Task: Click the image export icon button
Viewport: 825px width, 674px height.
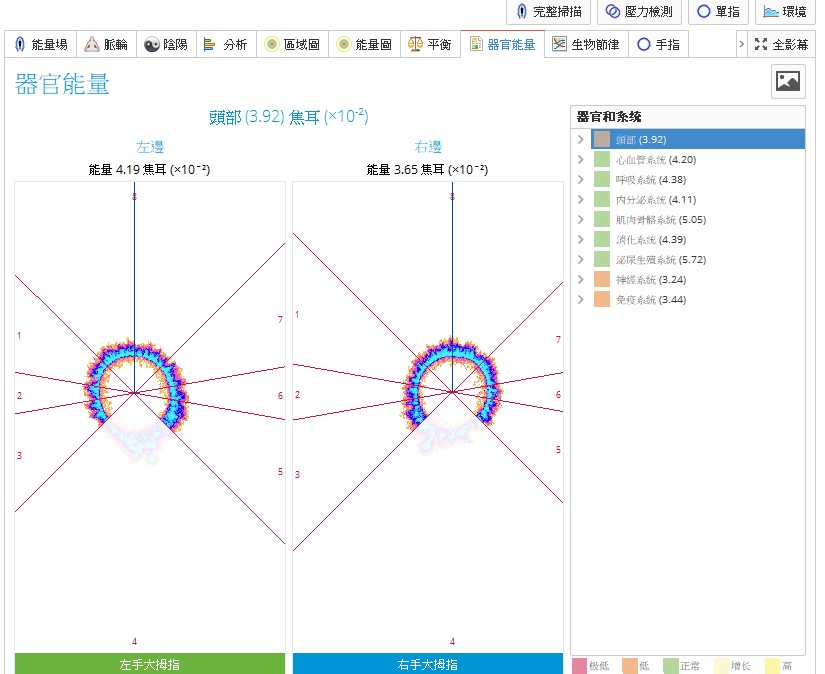Action: tap(788, 81)
